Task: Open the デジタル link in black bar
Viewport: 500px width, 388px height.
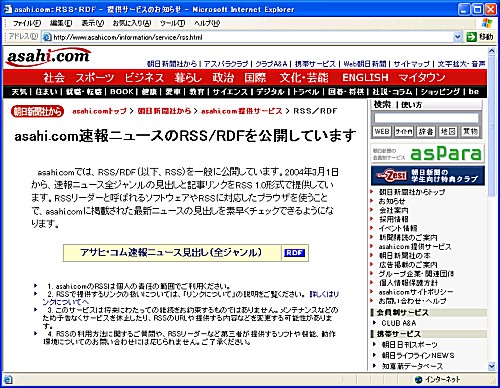Action: (270, 92)
